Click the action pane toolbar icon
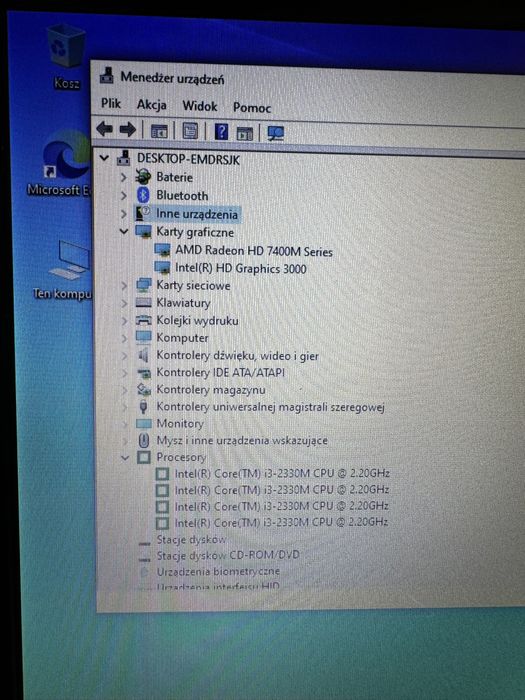 coord(245,133)
